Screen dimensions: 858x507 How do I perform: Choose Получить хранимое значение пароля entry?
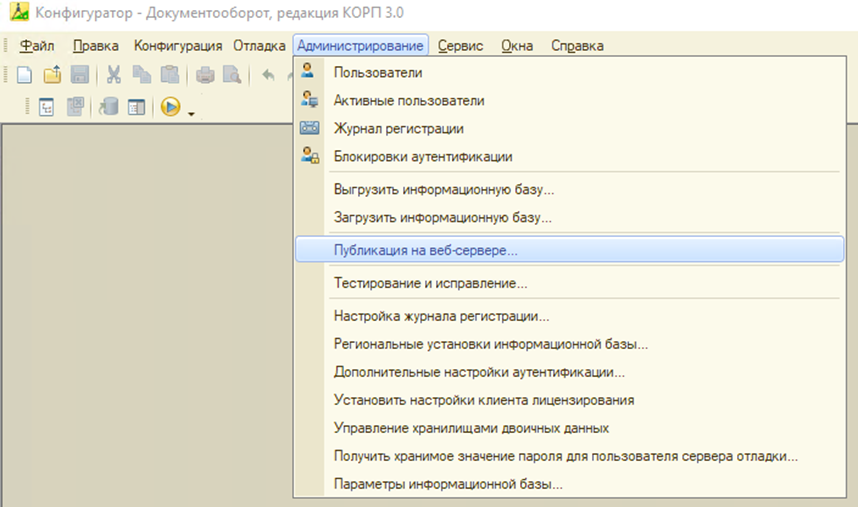(570, 456)
